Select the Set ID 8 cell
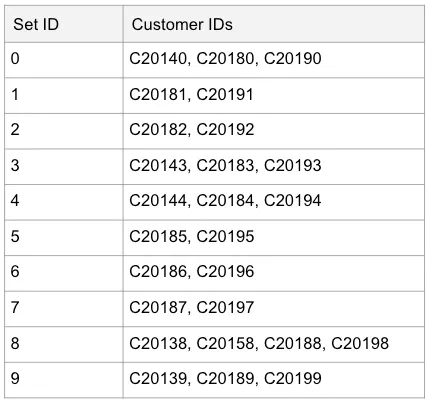 coord(64,345)
